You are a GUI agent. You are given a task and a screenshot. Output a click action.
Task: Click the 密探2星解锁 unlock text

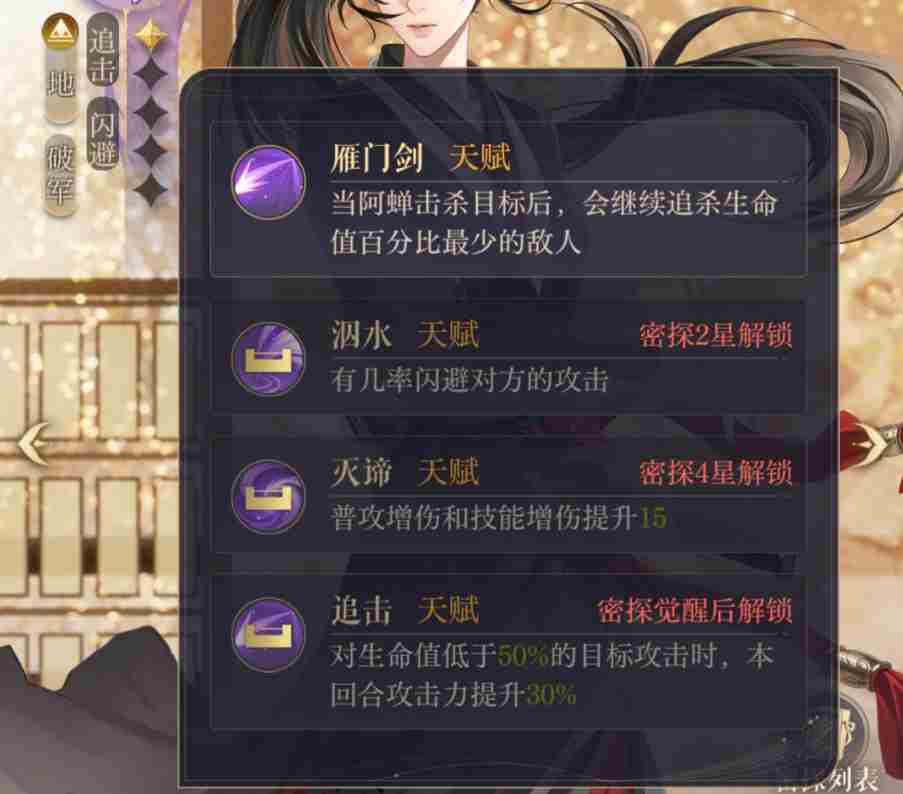click(x=716, y=335)
